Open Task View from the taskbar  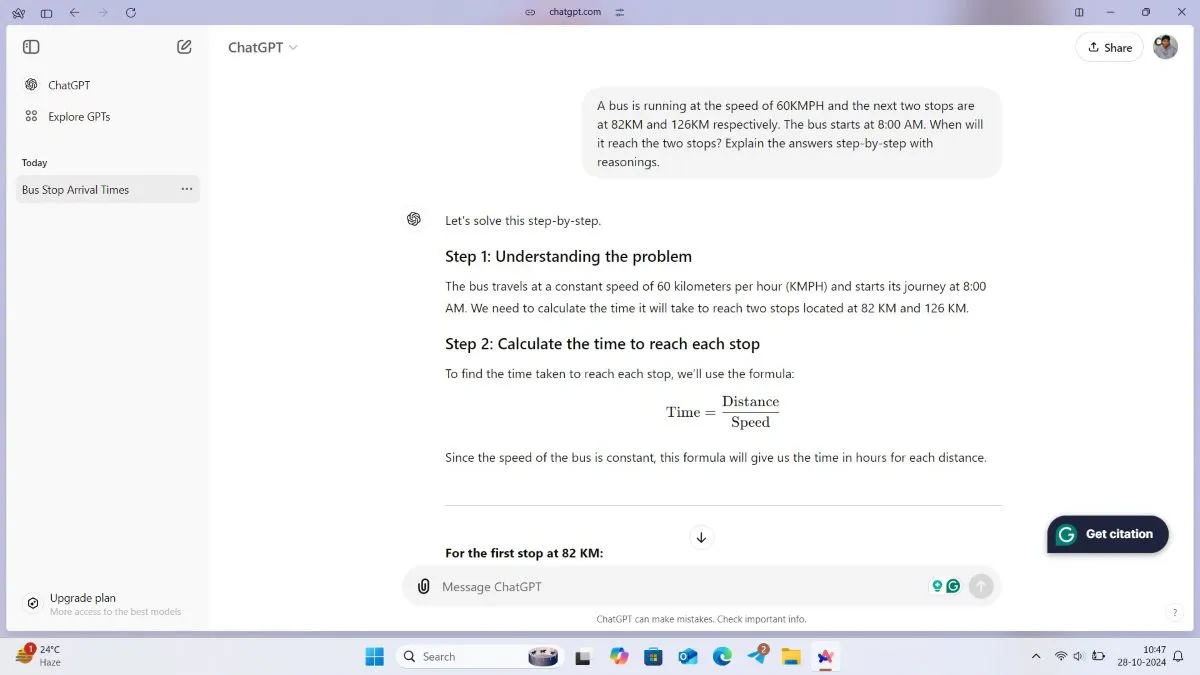click(x=583, y=656)
